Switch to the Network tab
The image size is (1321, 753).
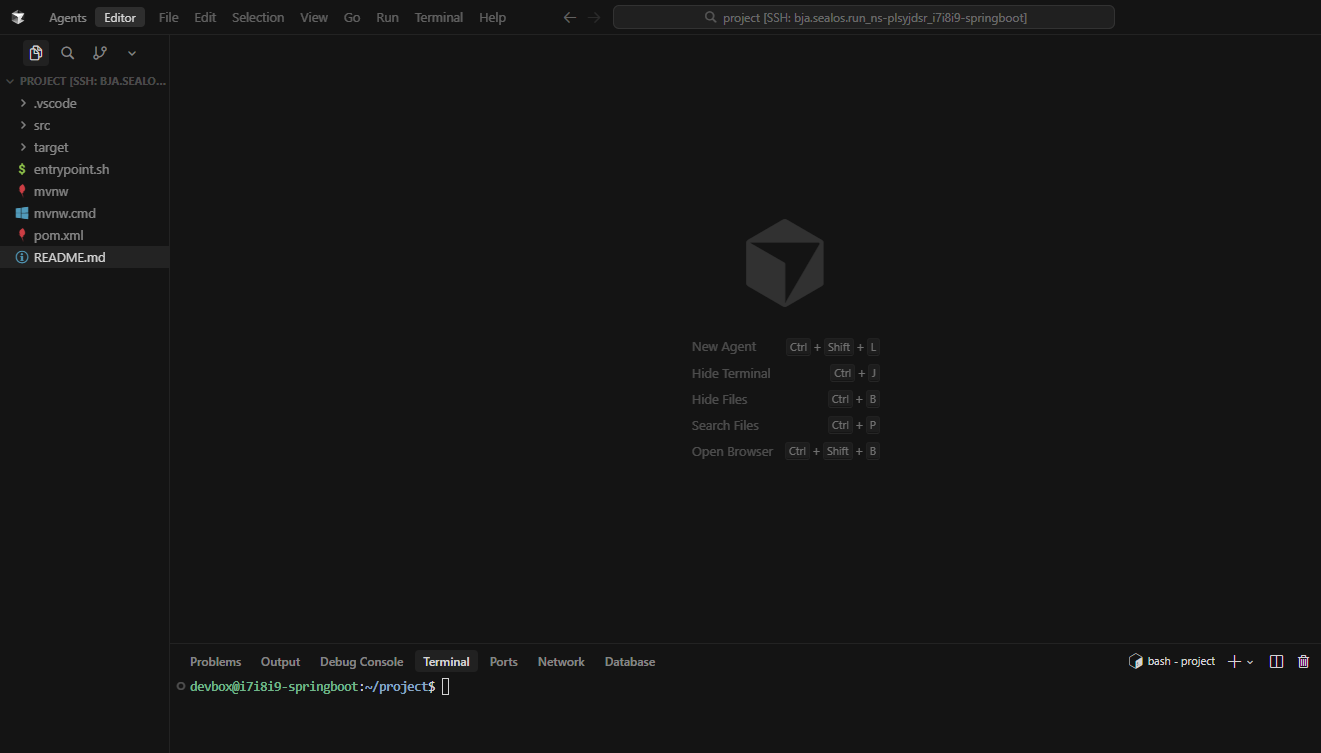tap(561, 662)
